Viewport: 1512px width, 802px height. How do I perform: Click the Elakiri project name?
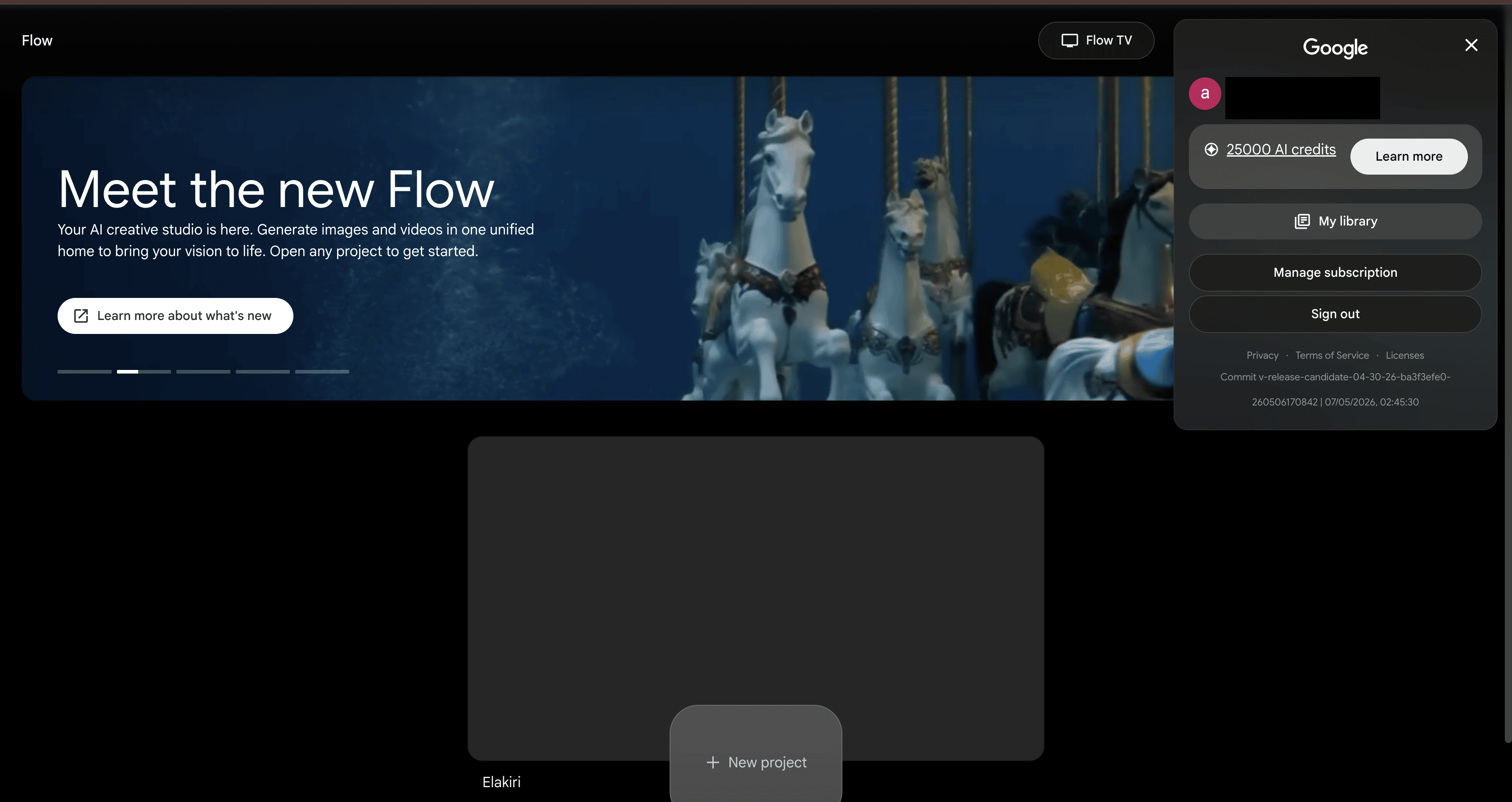tap(501, 782)
